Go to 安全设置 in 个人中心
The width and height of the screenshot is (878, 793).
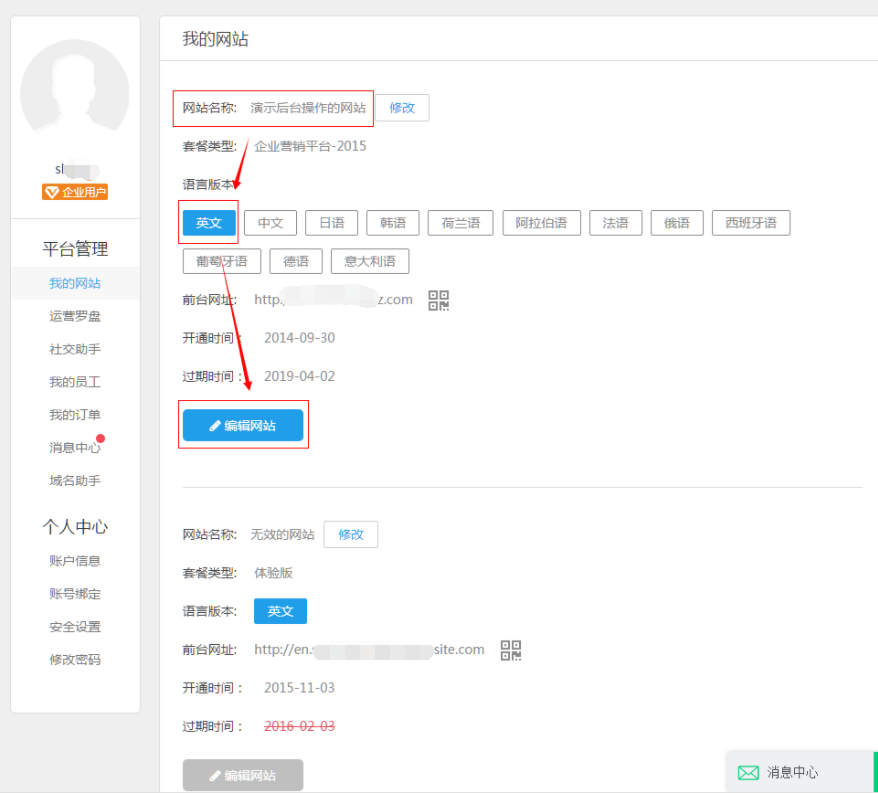(x=74, y=626)
